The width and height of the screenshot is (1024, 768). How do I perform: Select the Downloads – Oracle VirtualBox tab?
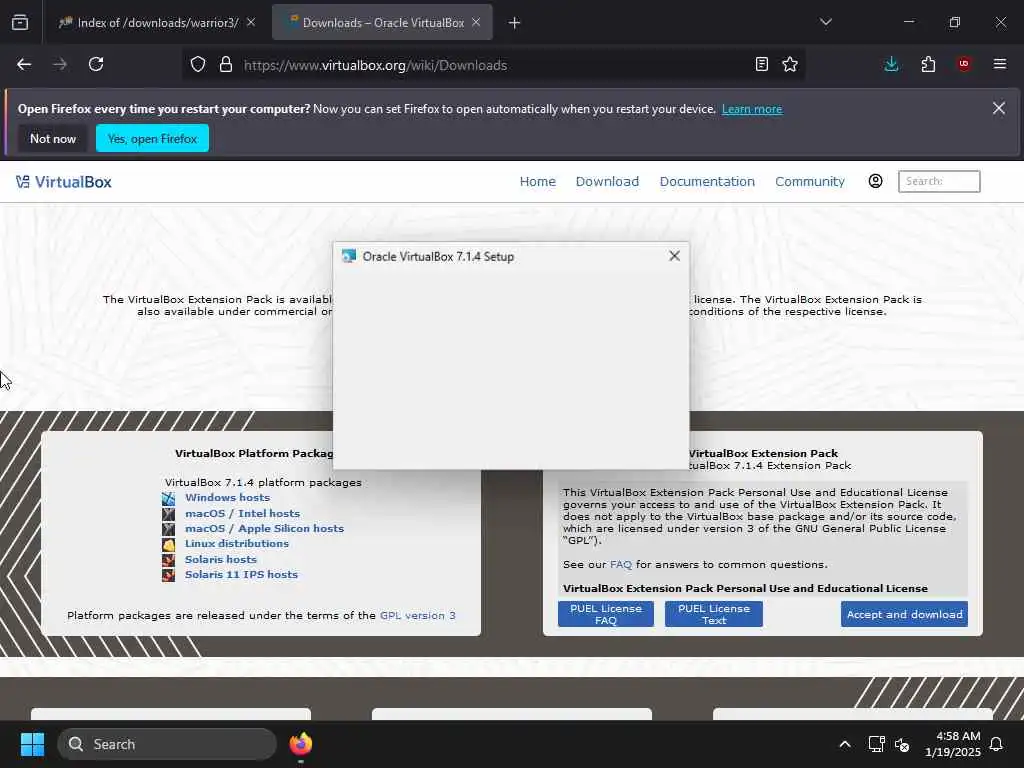[x=382, y=22]
